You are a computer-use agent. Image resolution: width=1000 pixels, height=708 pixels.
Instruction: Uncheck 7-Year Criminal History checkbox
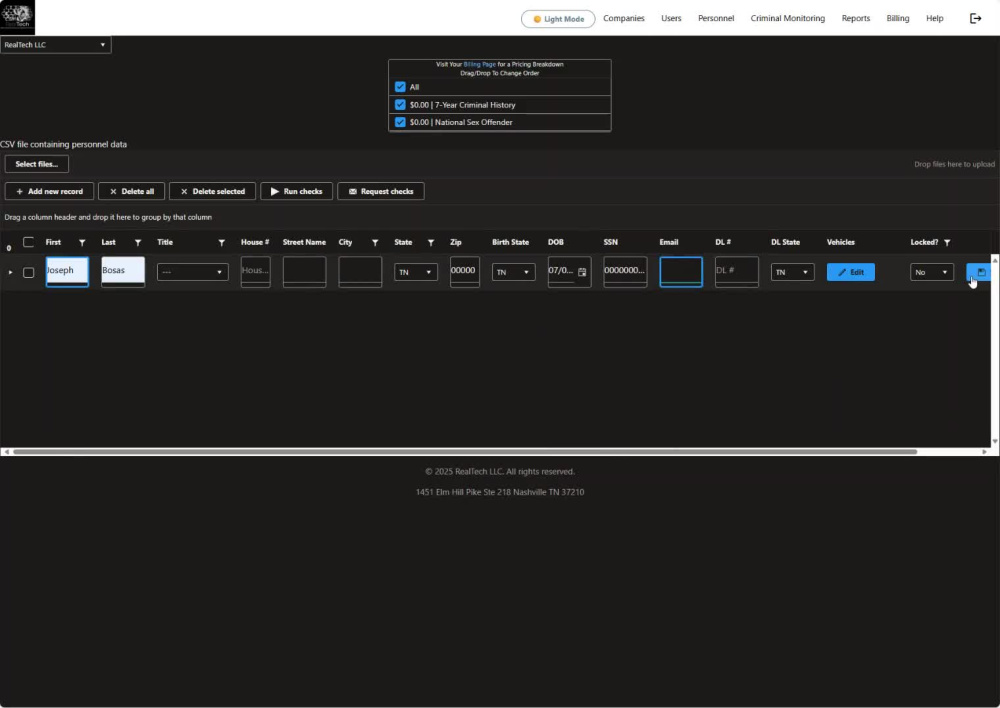pyautogui.click(x=400, y=105)
